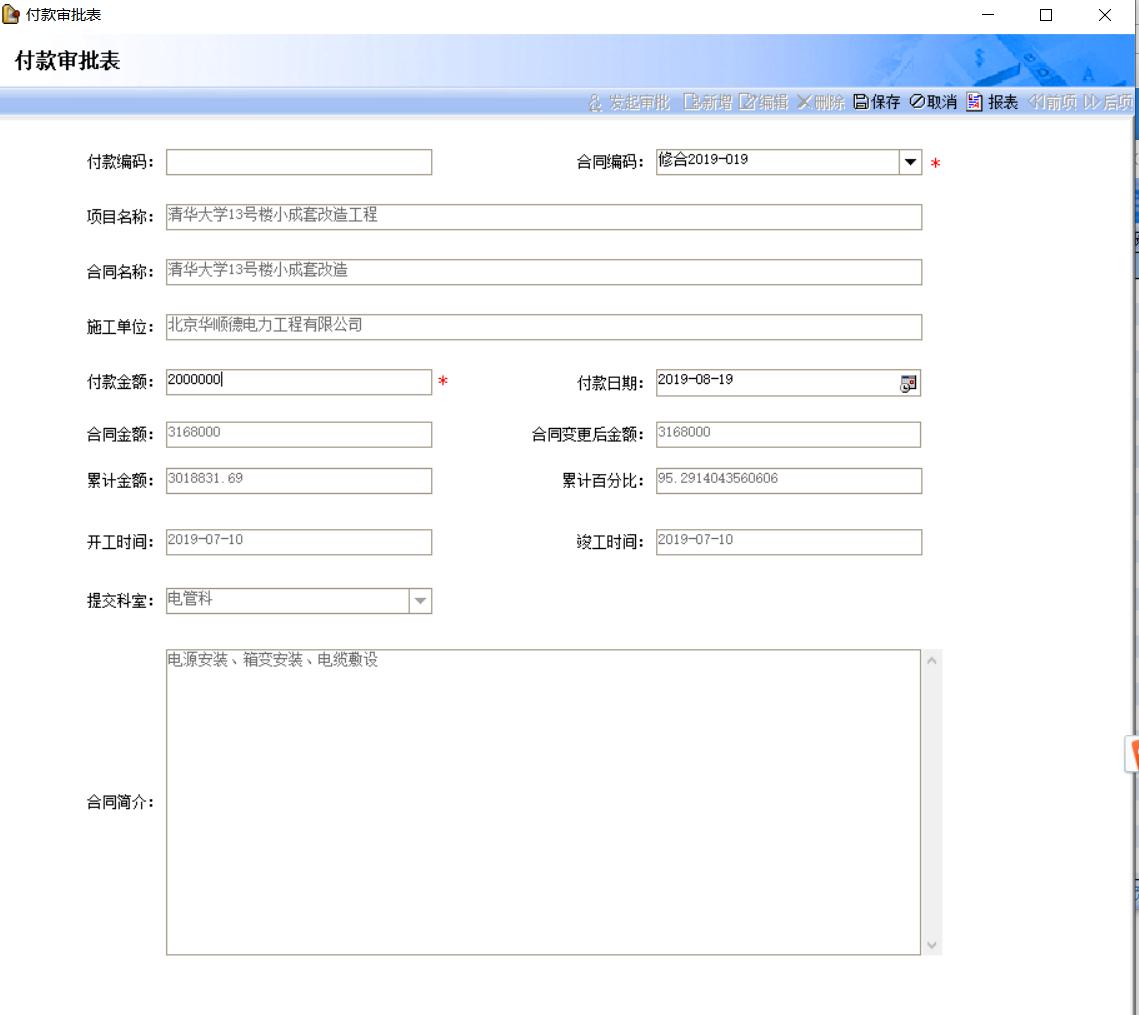The image size is (1139, 1015).
Task: Go to next record with 后项
Action: point(1092,102)
